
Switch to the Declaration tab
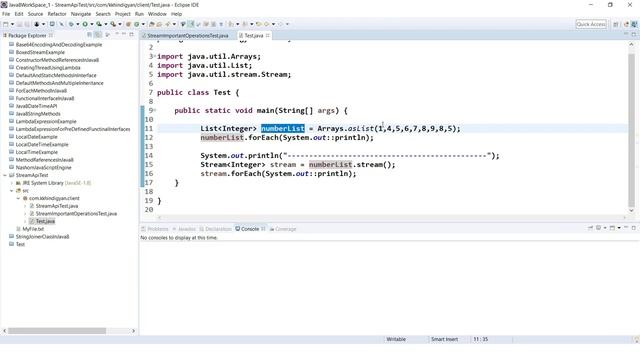(215, 229)
